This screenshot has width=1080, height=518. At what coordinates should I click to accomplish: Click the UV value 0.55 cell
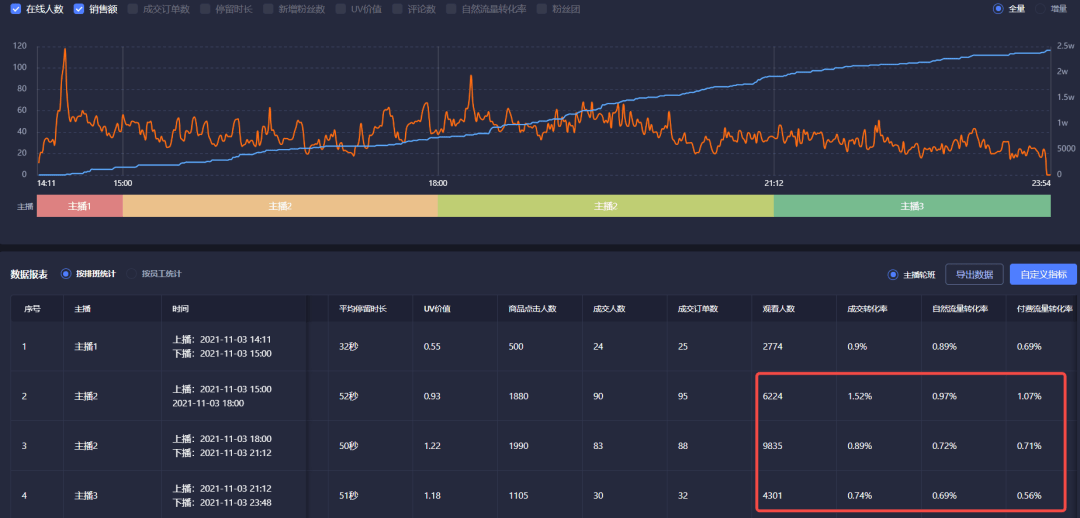(432, 346)
